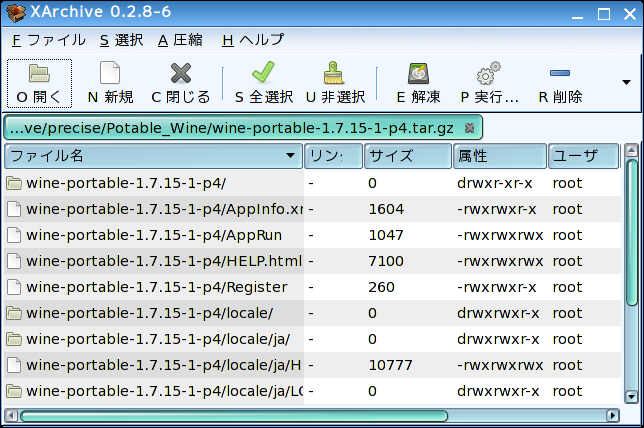This screenshot has width=644, height=428.
Task: Click the 閉じる (Close) X toolbar icon
Action: point(181,74)
